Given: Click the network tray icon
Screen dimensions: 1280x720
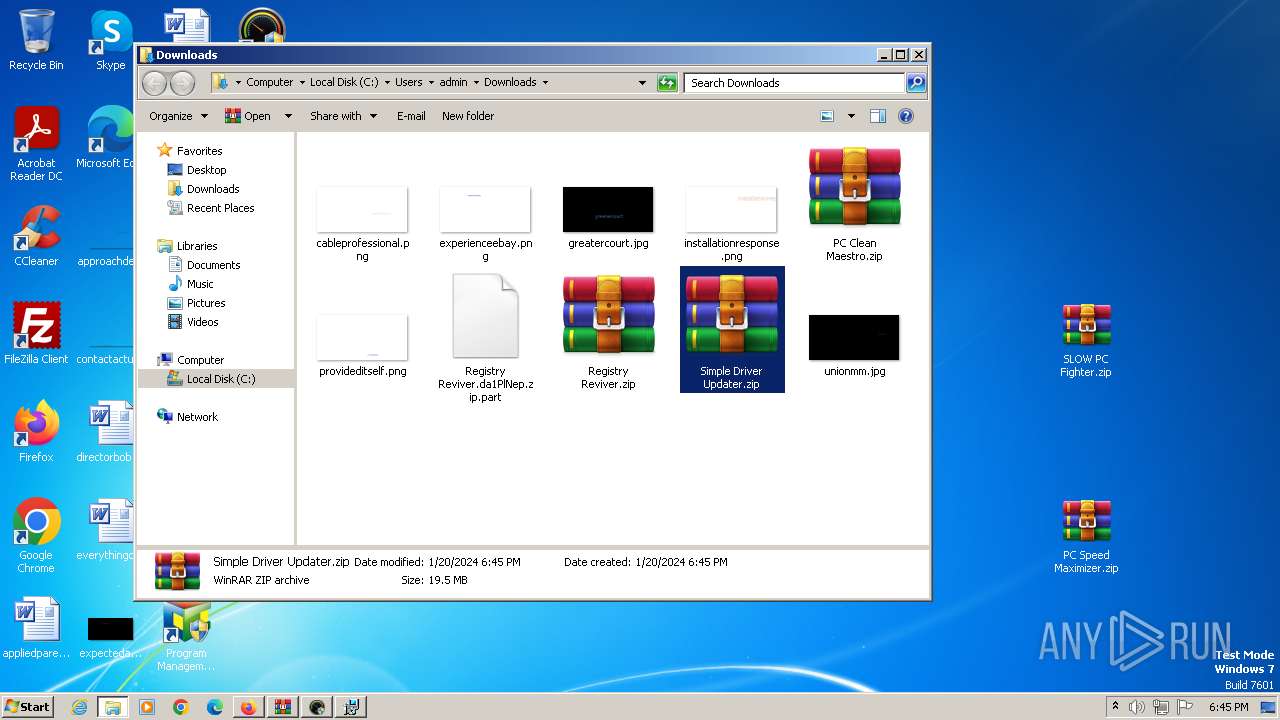Looking at the screenshot, I should click(1161, 707).
